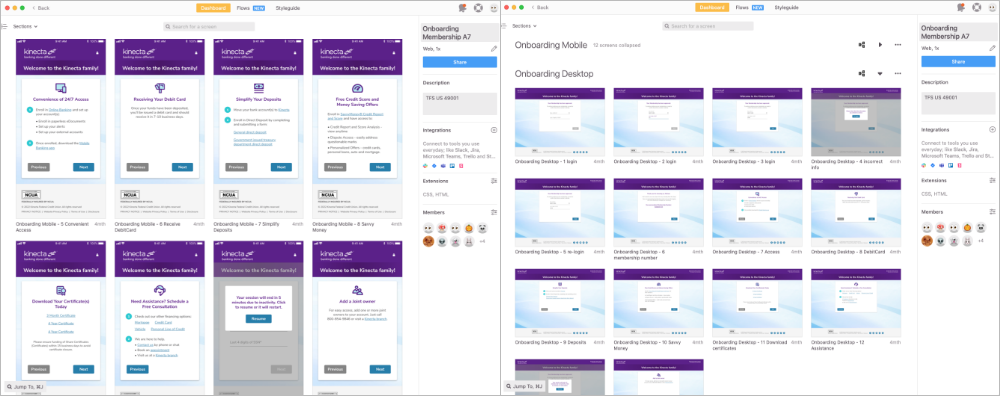Image resolution: width=1000 pixels, height=397 pixels.
Task: Open Sections dropdown in right window
Action: [525, 26]
